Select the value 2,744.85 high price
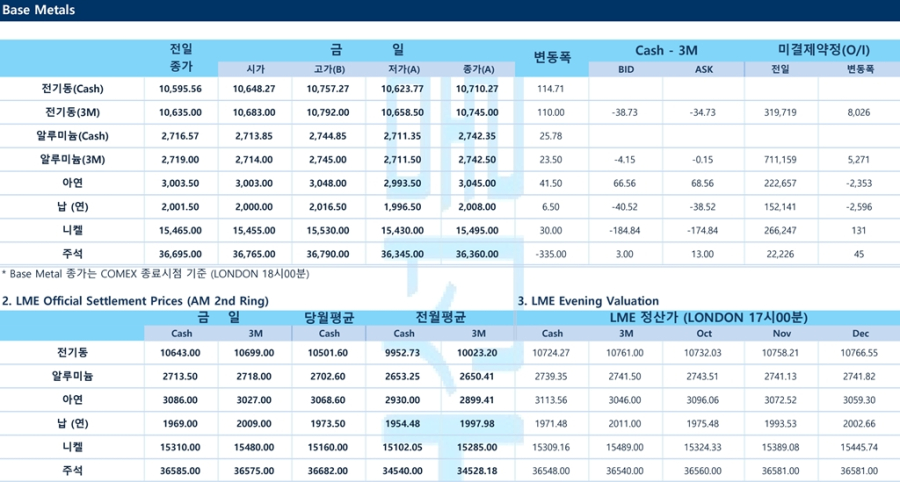 point(328,136)
